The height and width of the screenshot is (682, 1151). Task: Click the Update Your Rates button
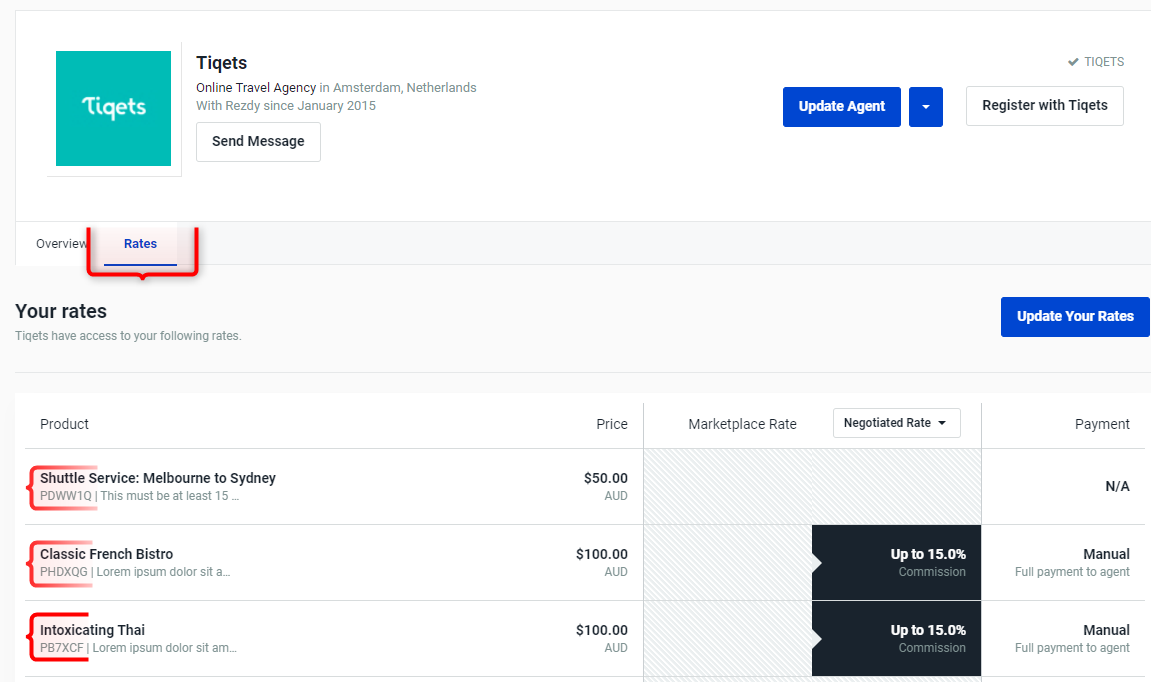[1075, 316]
